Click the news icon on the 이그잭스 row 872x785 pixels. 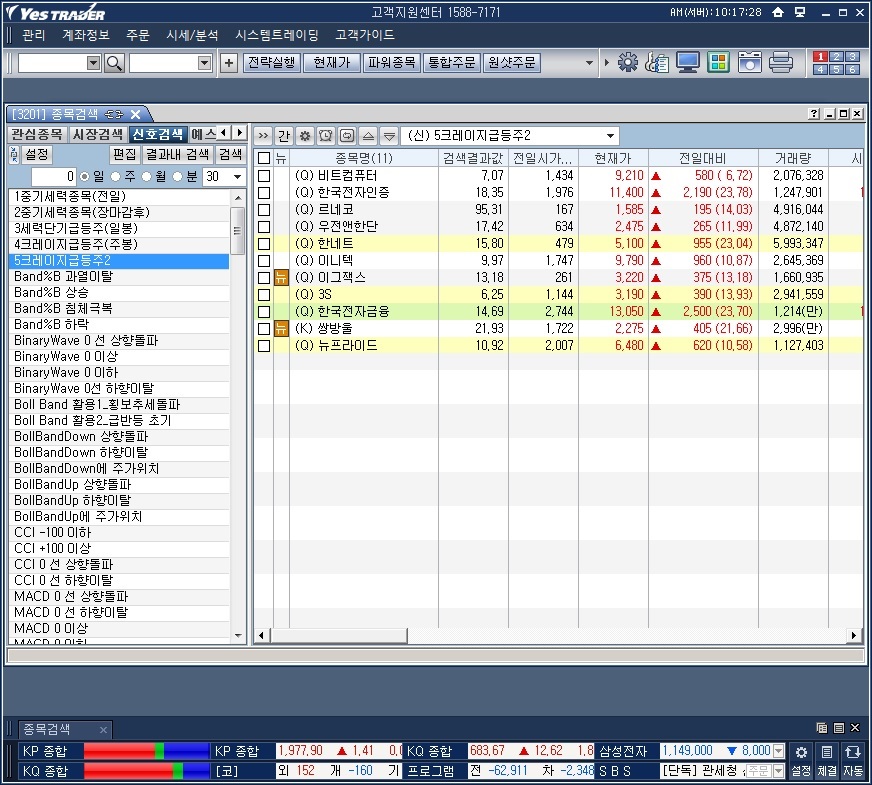281,277
